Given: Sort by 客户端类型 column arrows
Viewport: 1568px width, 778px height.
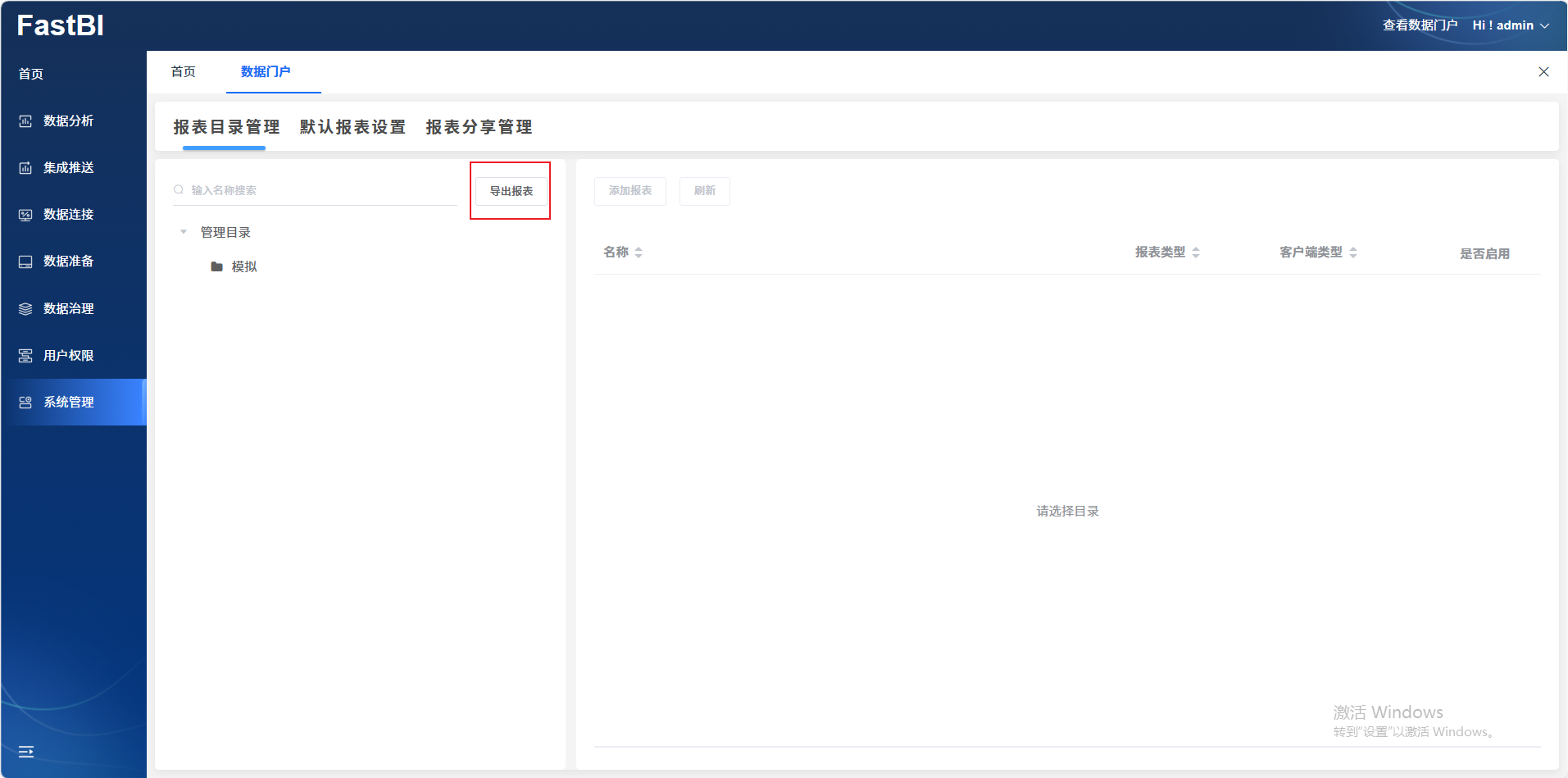Looking at the screenshot, I should 1353,253.
